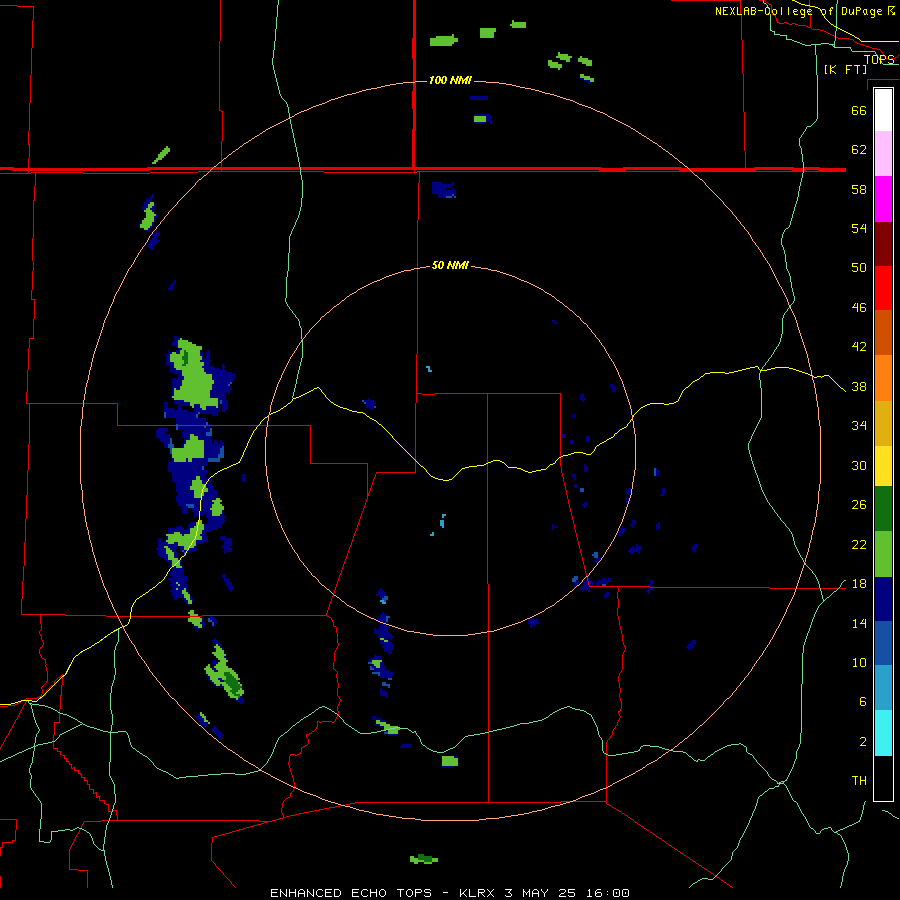Click the dark orange legend swatch

pyautogui.click(x=883, y=332)
